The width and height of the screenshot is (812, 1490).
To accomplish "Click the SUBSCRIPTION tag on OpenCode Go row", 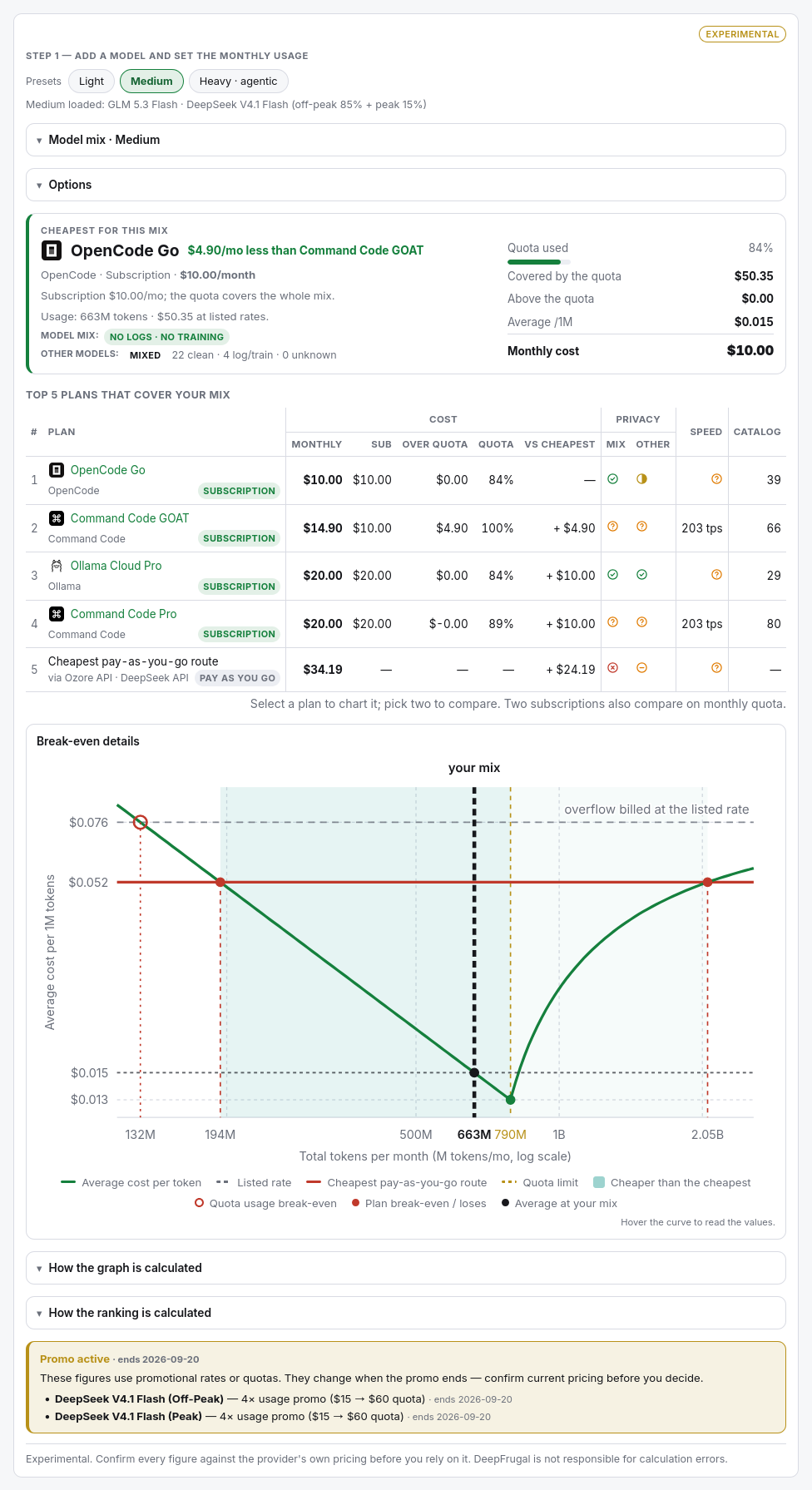I will point(239,491).
